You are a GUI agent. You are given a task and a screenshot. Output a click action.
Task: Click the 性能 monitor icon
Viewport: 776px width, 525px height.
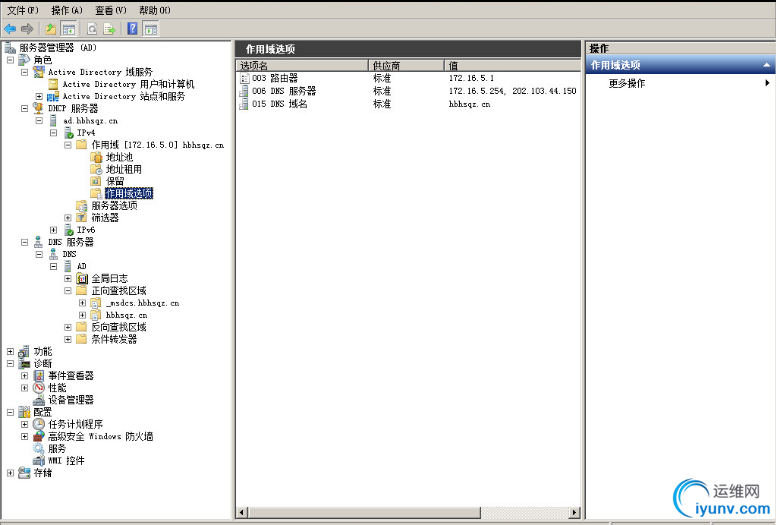pos(39,388)
